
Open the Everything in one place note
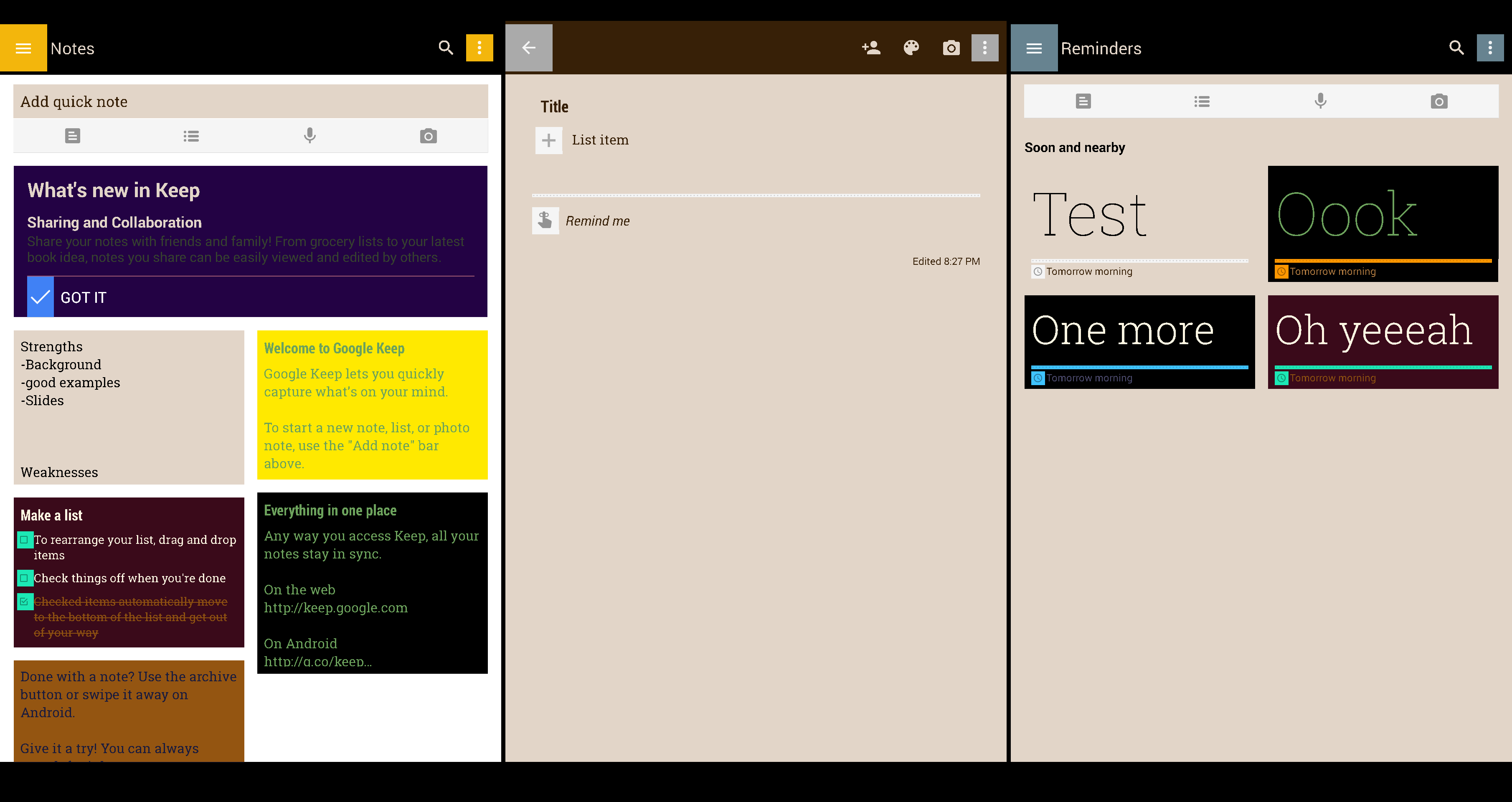tap(373, 583)
